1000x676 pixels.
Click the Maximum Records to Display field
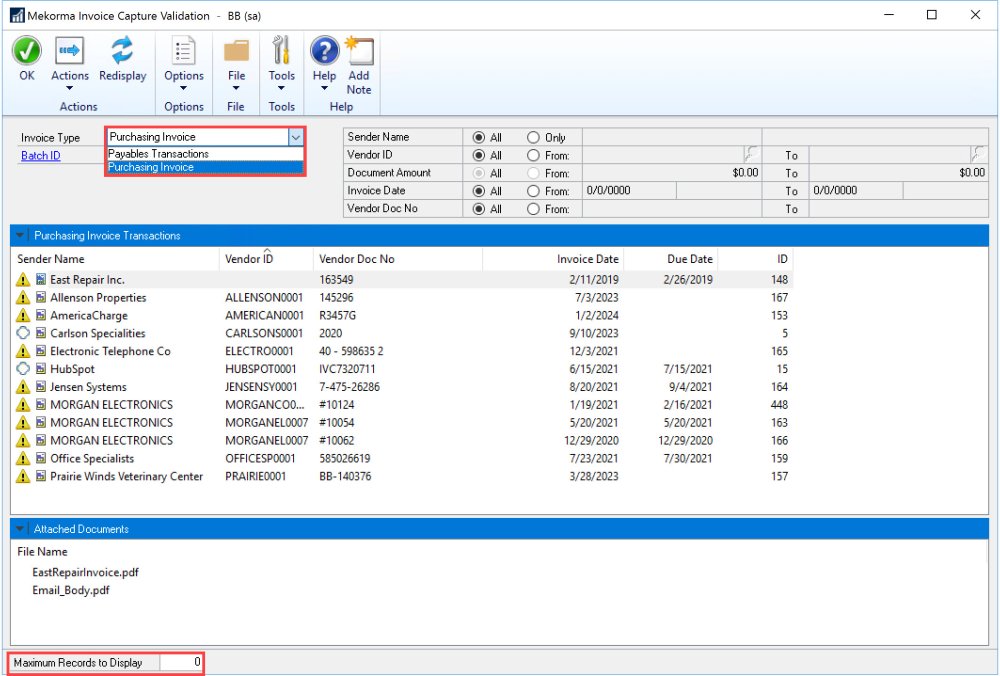pos(180,662)
